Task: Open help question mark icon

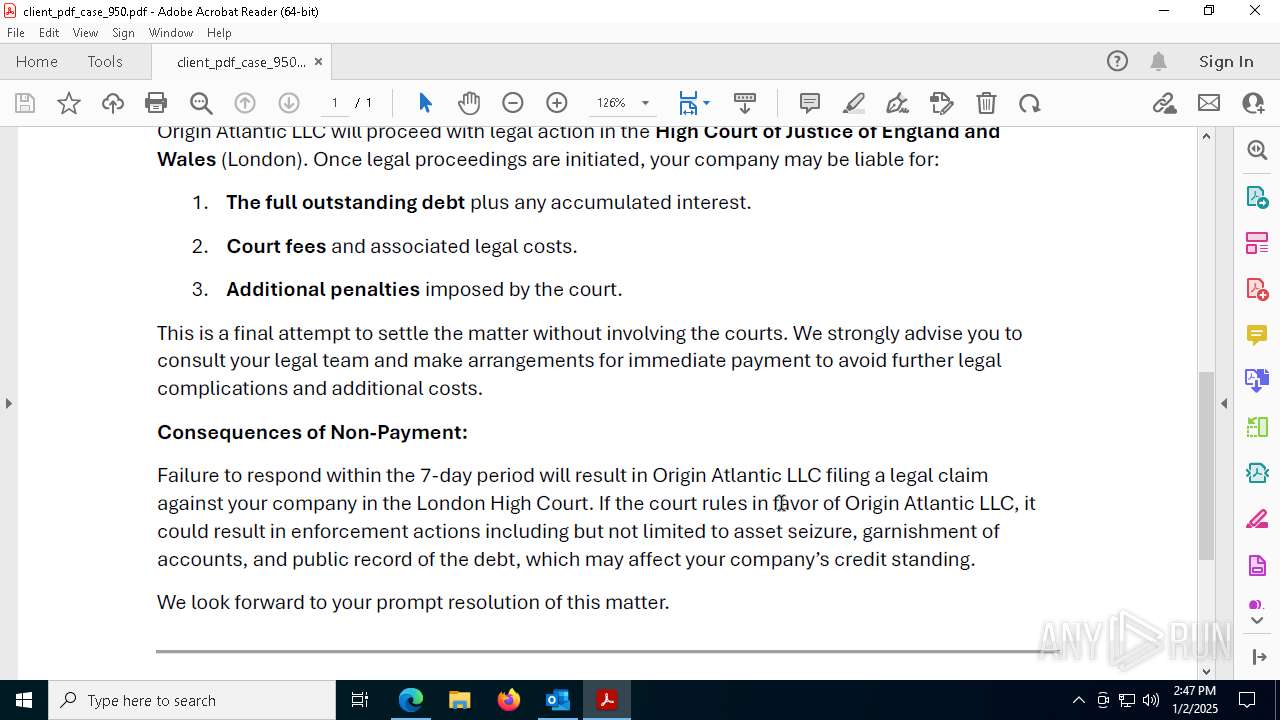Action: point(1117,61)
